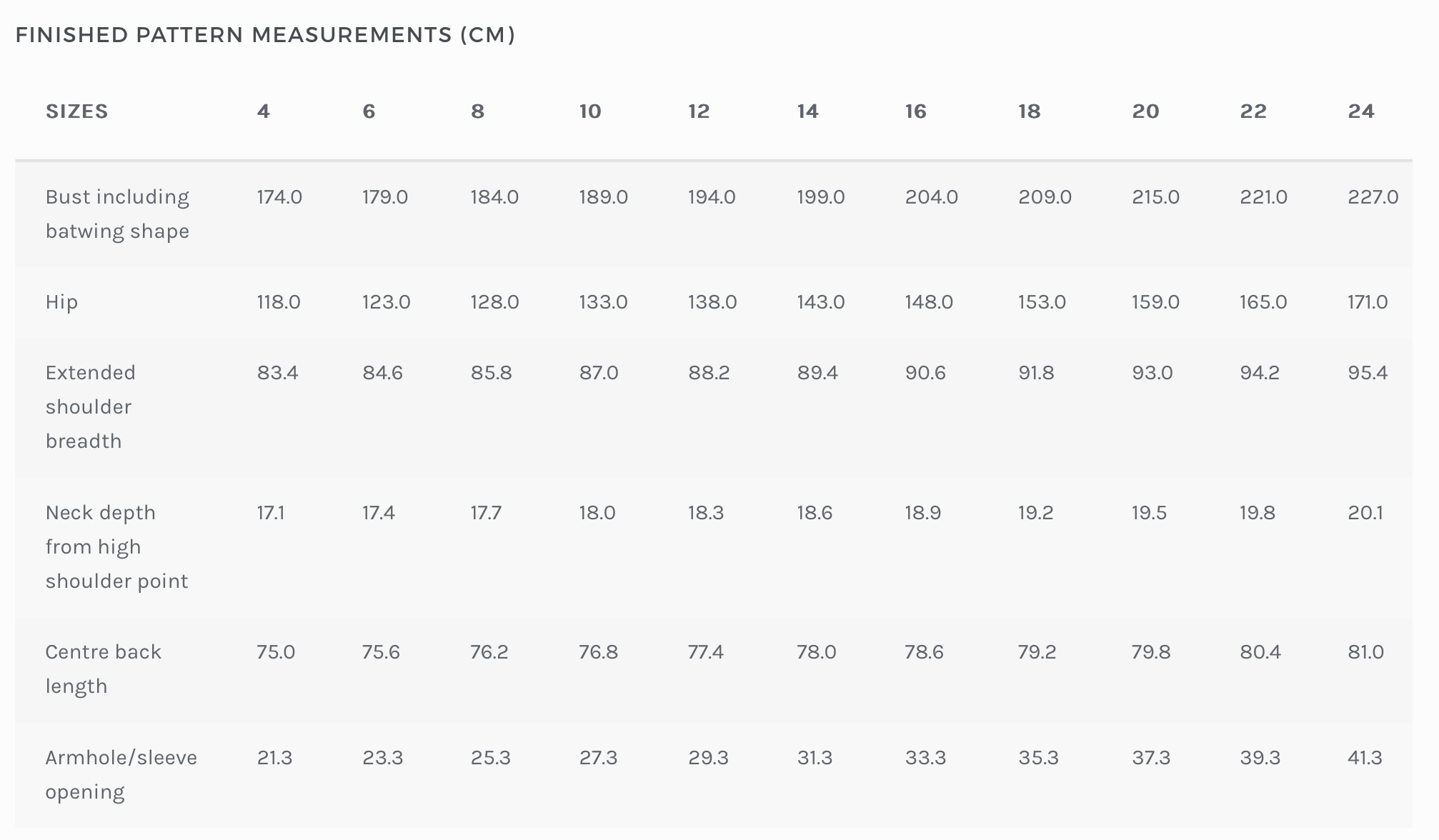Click the Extended shoulder breadth row label
The width and height of the screenshot is (1439, 840).
coord(90,406)
